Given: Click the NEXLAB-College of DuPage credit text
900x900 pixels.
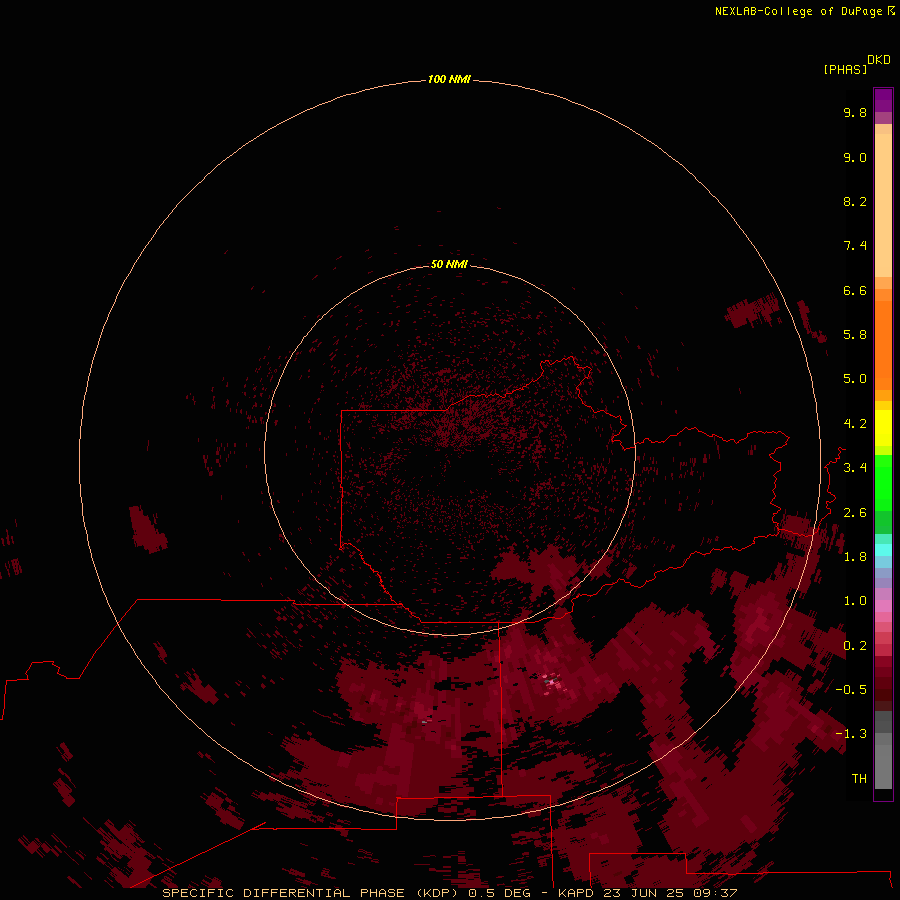Looking at the screenshot, I should (798, 11).
